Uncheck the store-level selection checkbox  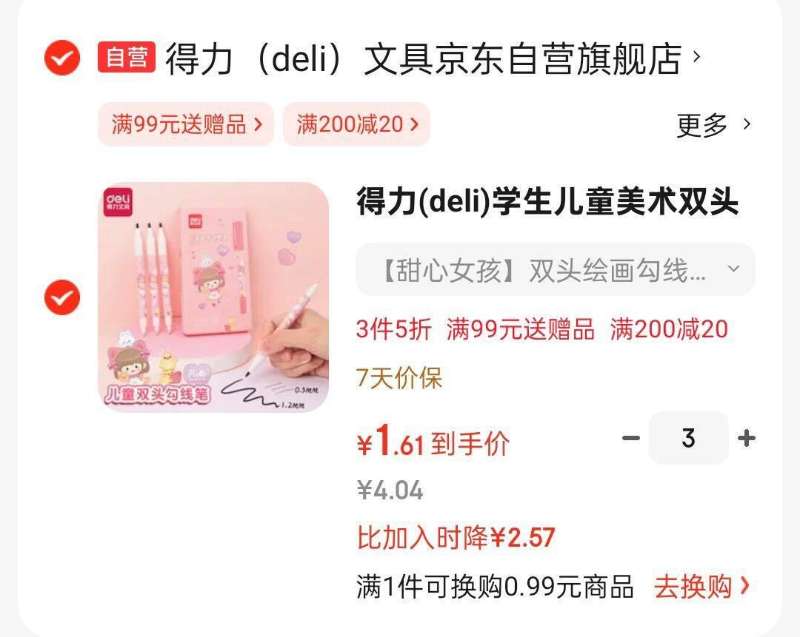(62, 58)
